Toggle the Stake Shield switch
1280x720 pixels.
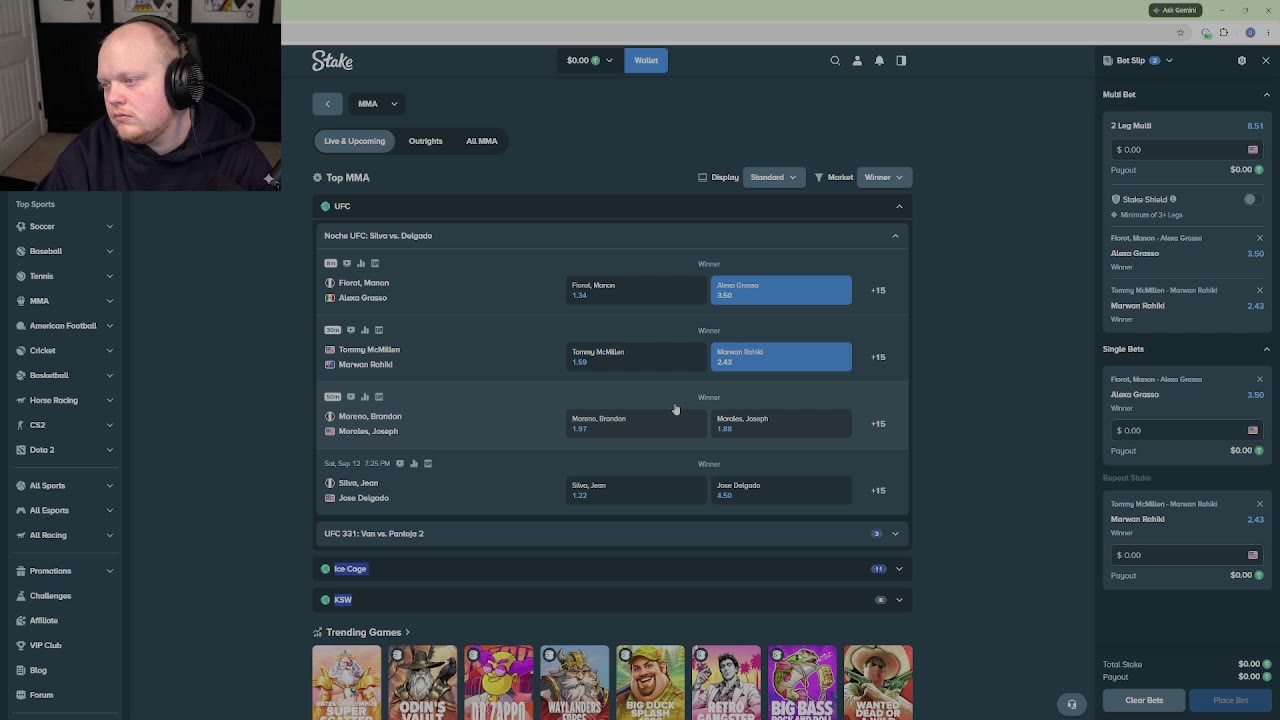tap(1252, 199)
